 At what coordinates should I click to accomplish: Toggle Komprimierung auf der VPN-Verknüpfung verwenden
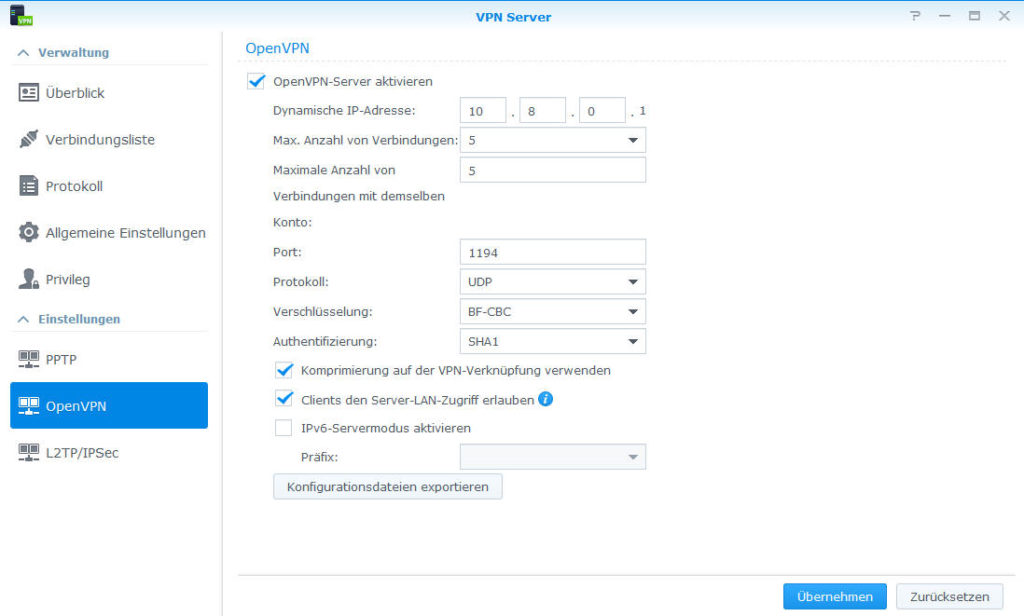pos(283,370)
